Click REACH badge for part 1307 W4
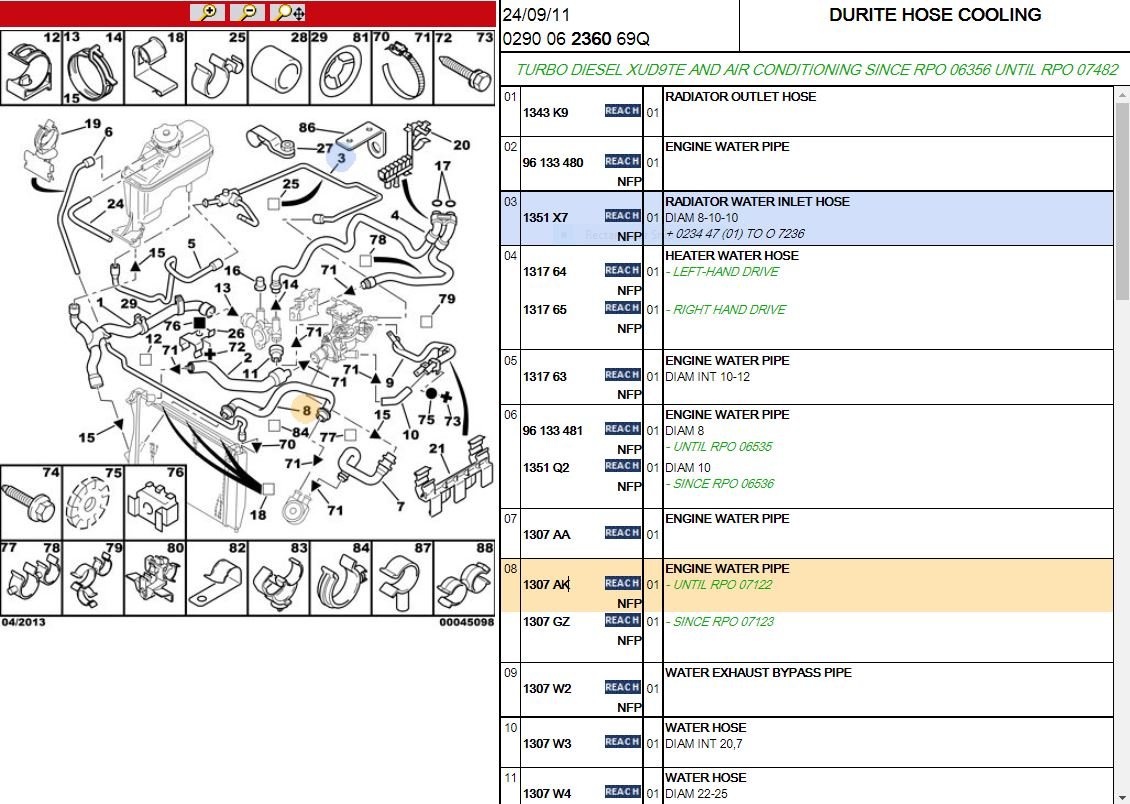 [x=623, y=792]
